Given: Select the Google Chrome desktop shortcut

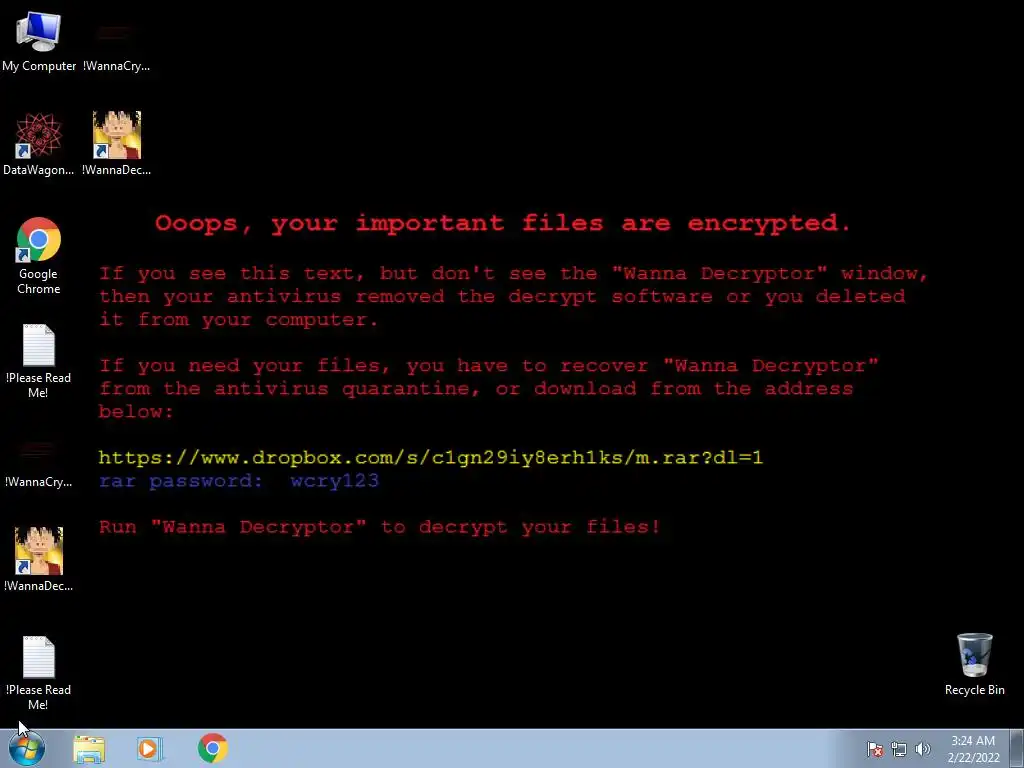Looking at the screenshot, I should (39, 256).
